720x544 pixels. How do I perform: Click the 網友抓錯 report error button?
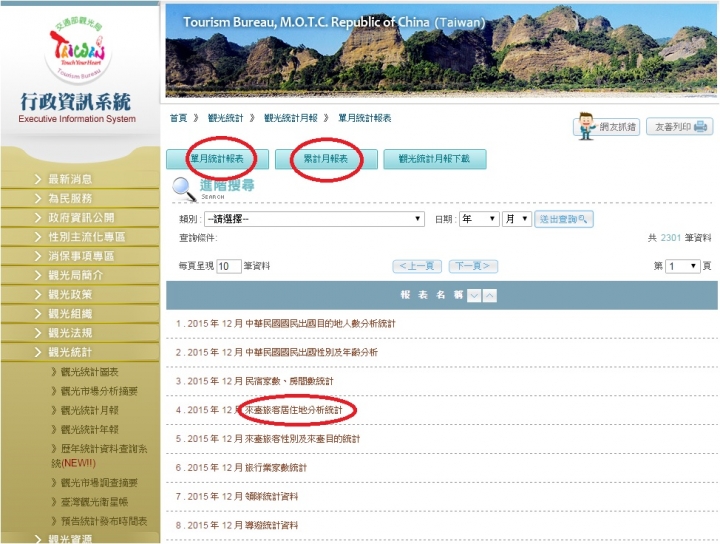coord(607,126)
